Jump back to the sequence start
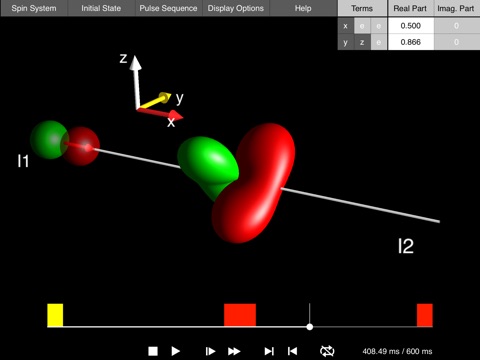The width and height of the screenshot is (480, 360). (292, 351)
